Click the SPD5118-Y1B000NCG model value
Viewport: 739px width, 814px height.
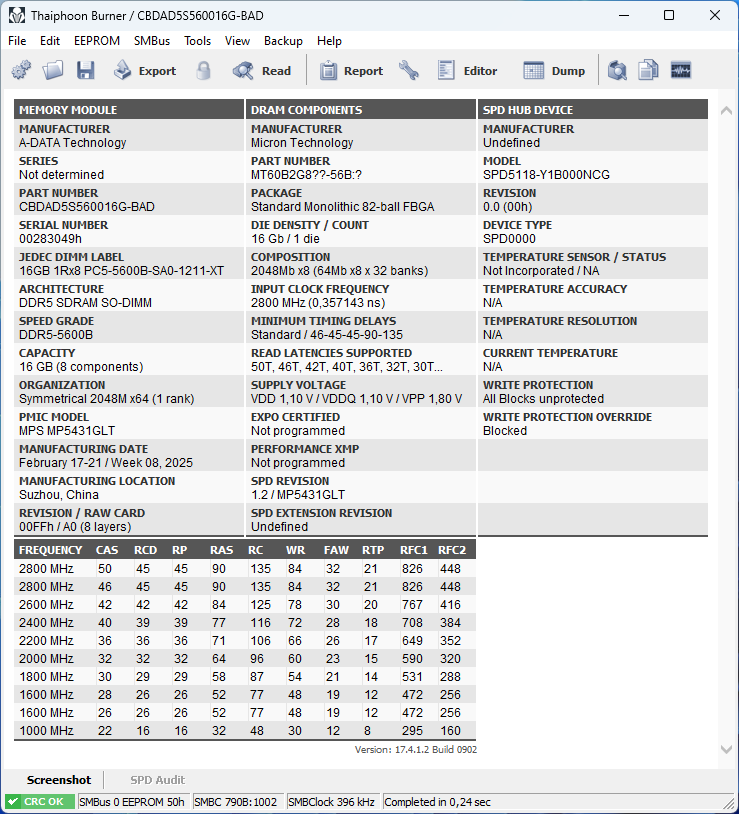(x=546, y=175)
